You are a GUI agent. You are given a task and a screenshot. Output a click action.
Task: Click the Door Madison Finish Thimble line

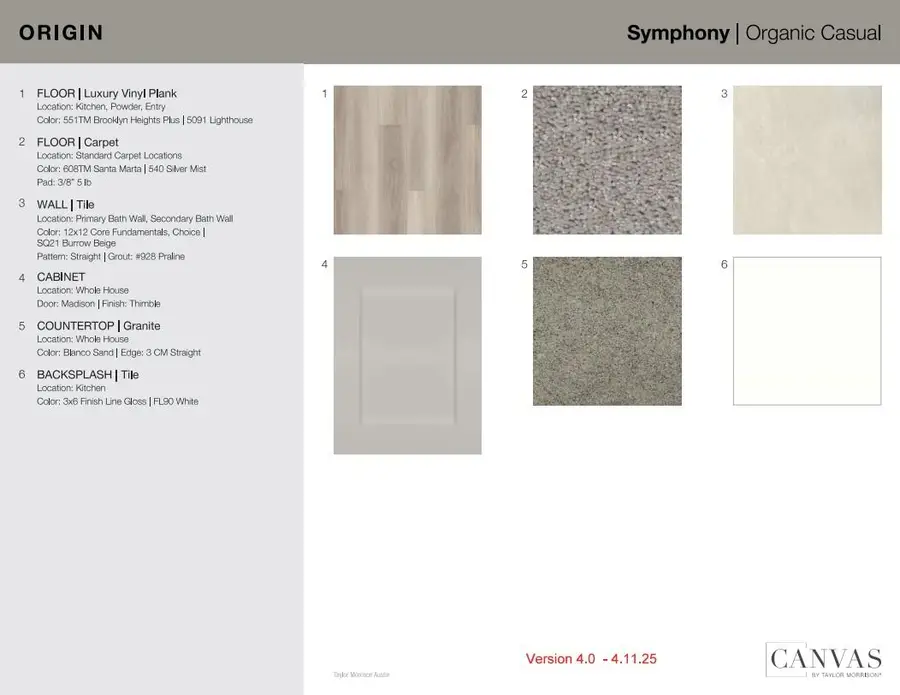(x=98, y=303)
